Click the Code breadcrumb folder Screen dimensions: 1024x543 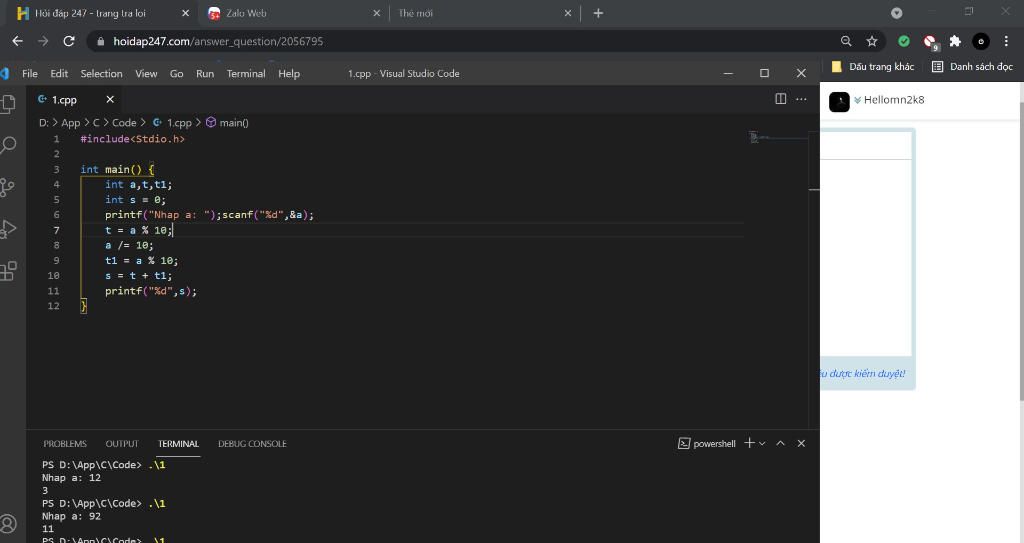[x=124, y=123]
